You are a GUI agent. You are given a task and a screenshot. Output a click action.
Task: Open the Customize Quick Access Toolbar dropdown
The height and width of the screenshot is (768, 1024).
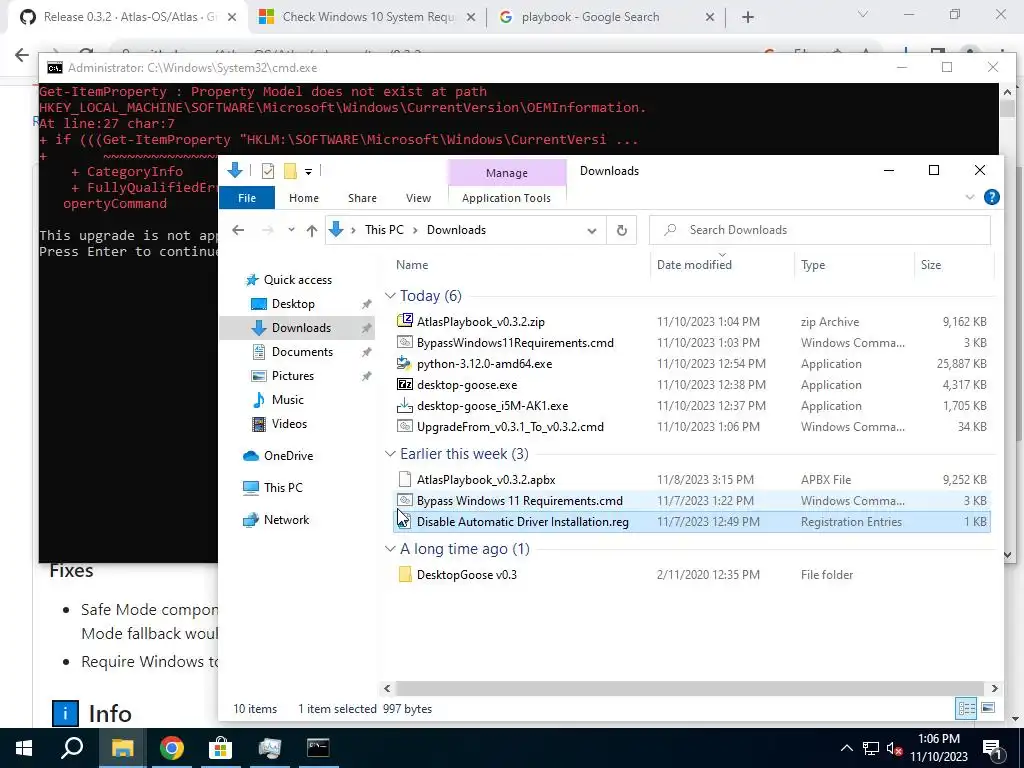coord(308,172)
